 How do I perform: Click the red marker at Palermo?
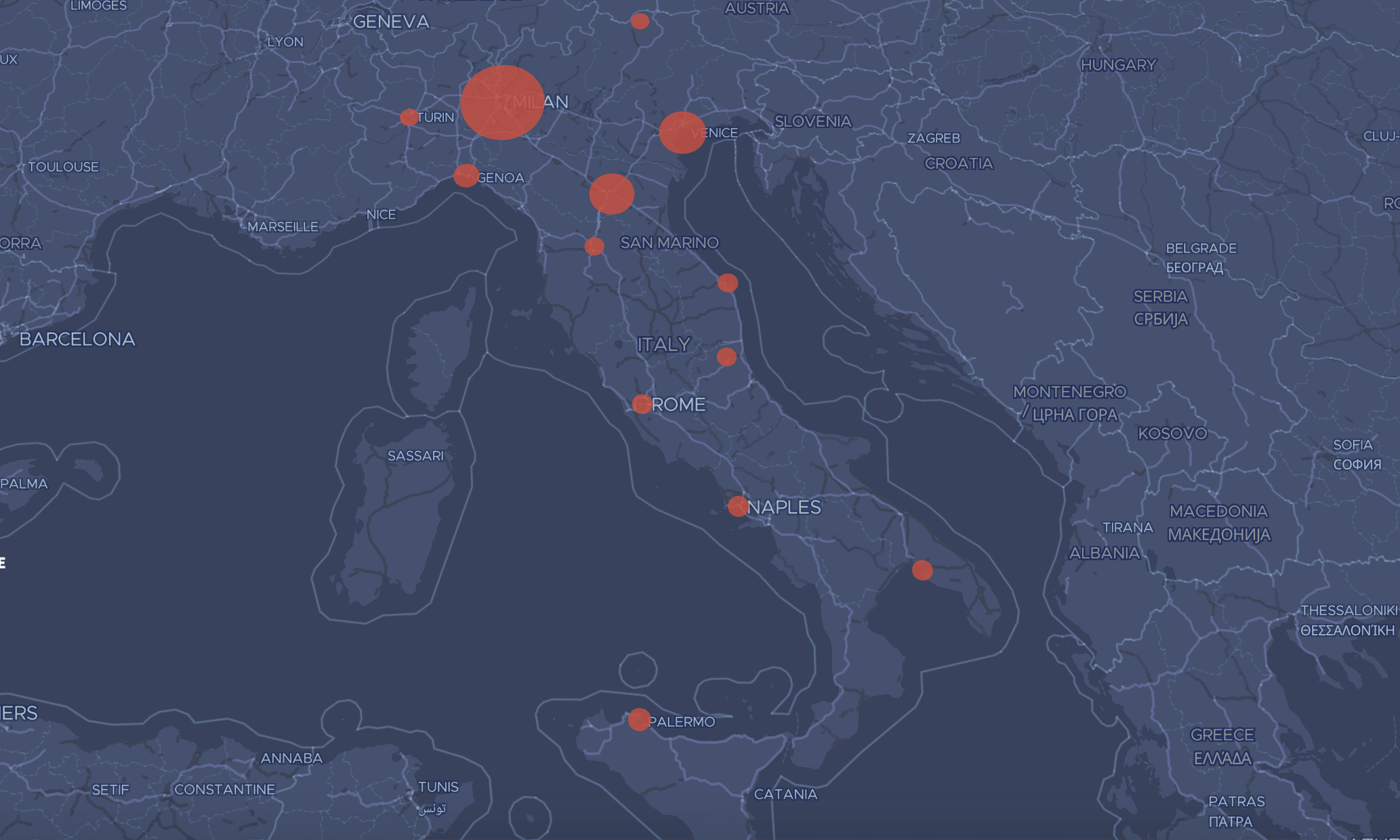639,719
